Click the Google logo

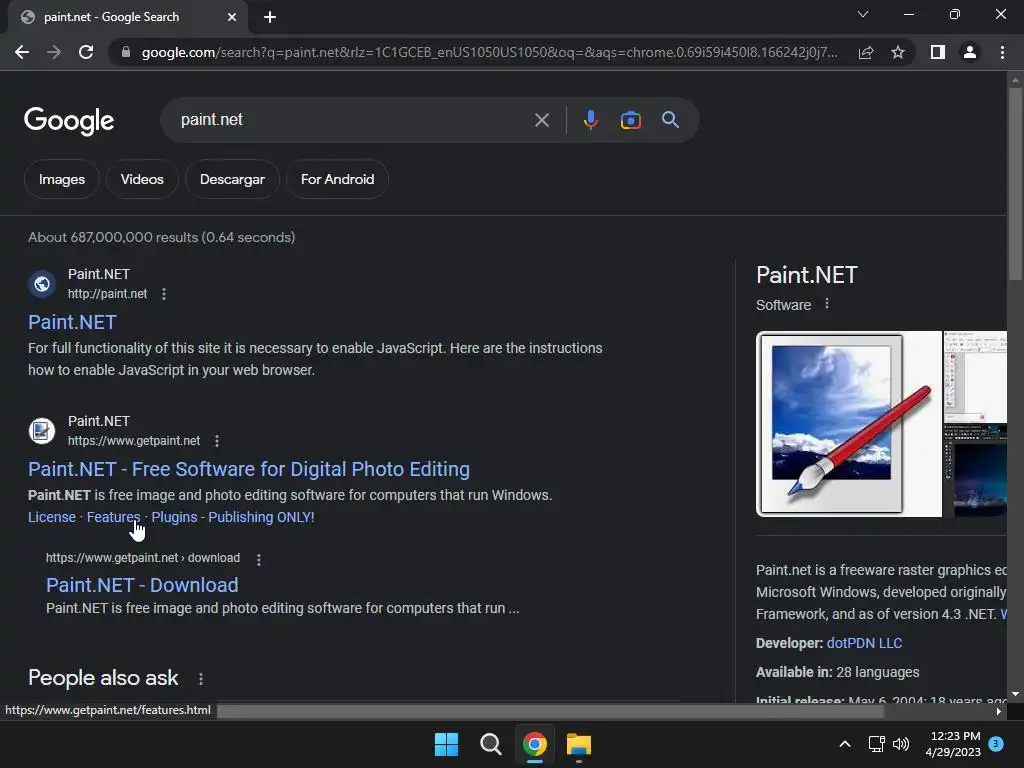point(69,121)
